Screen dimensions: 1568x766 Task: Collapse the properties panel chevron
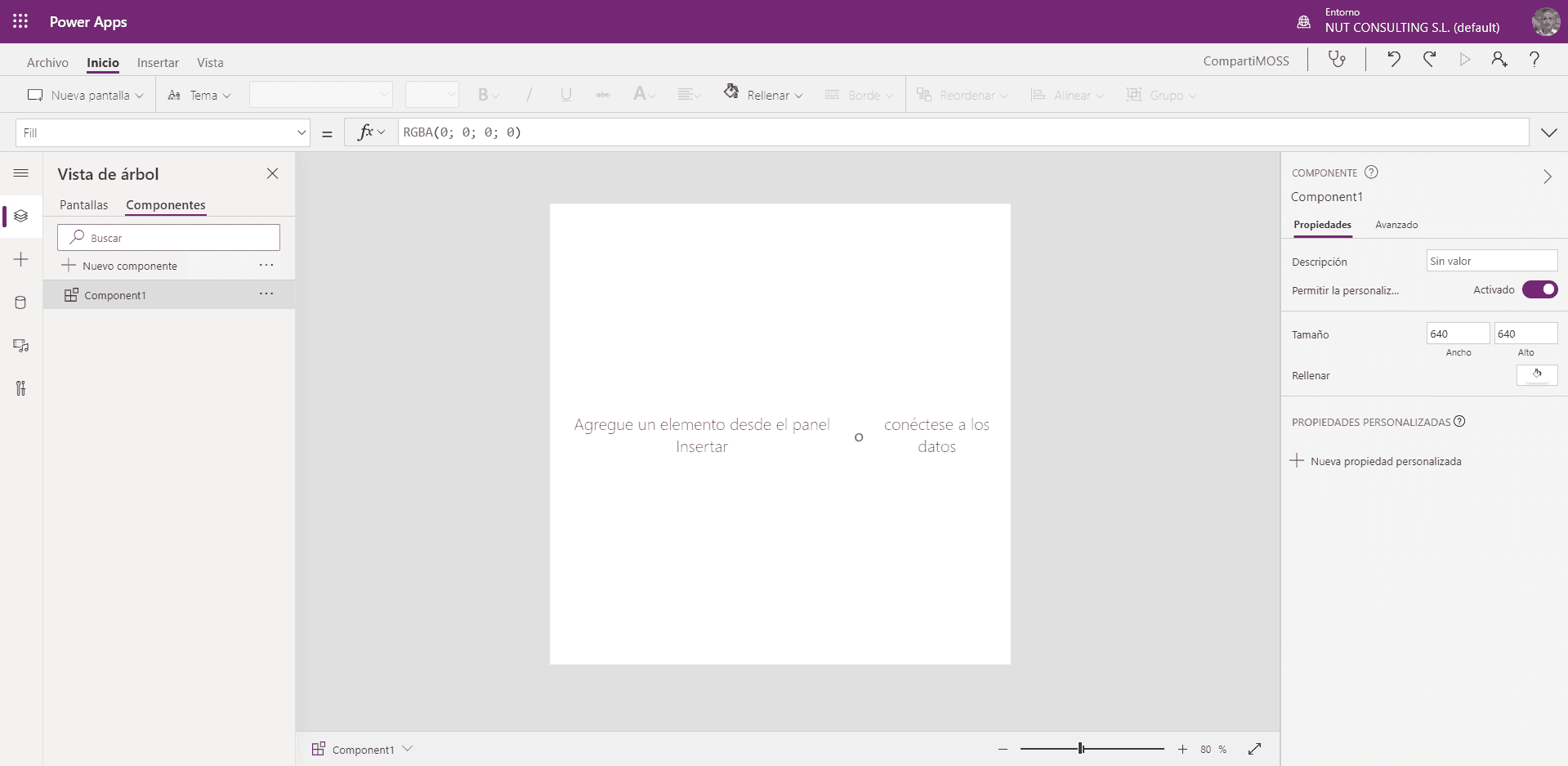(1547, 177)
